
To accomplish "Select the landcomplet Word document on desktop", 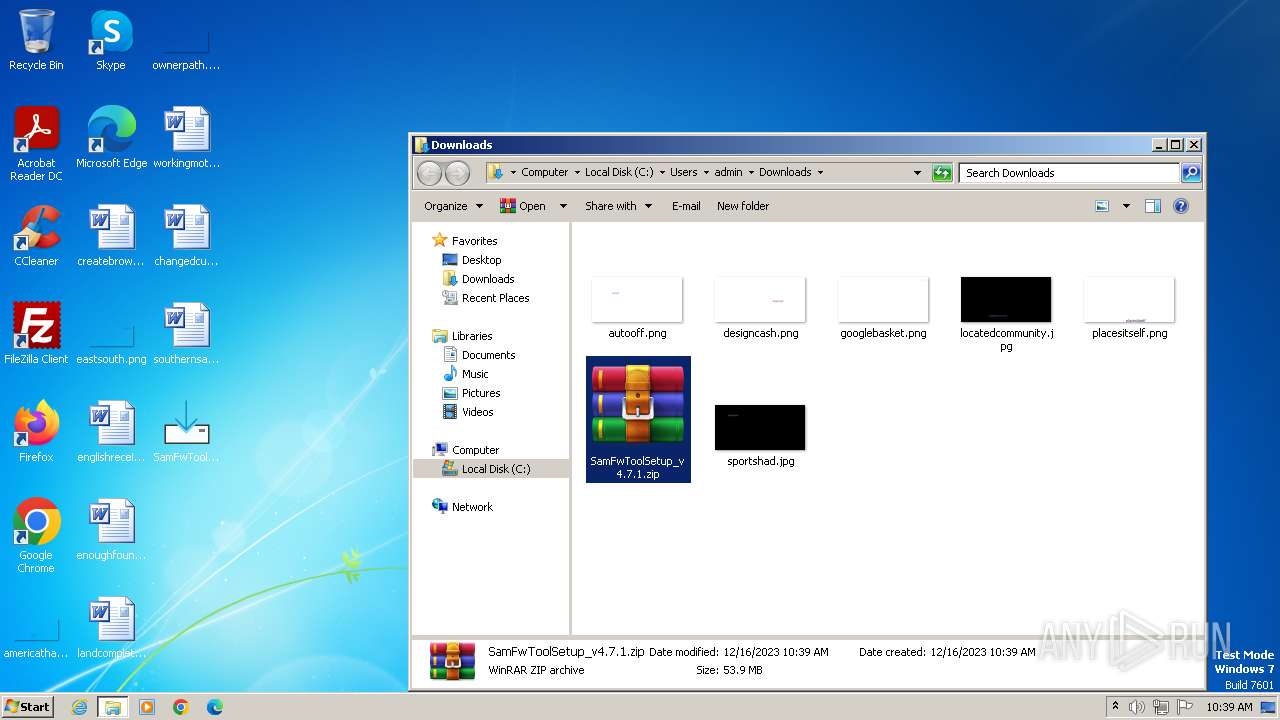I will pyautogui.click(x=111, y=627).
